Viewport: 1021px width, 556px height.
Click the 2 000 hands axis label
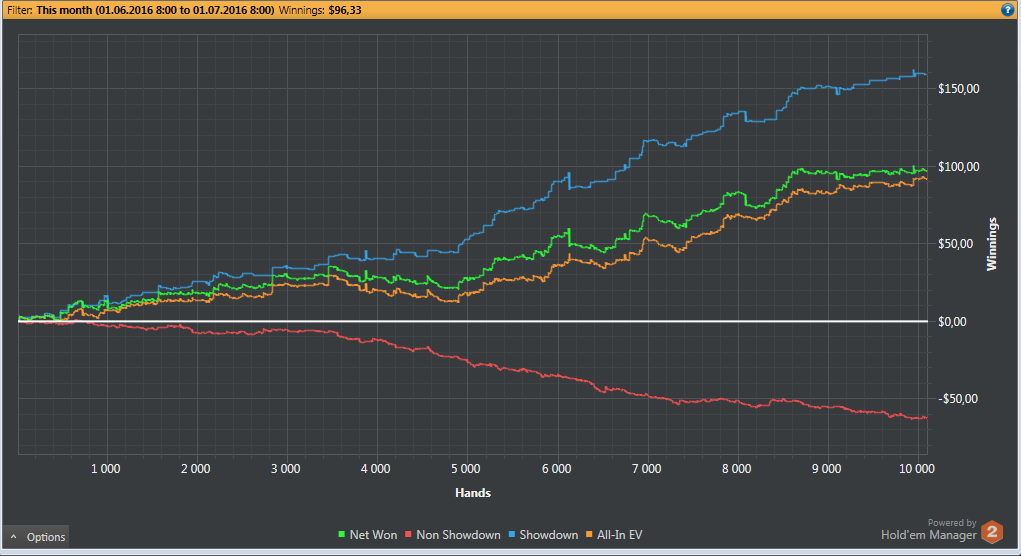click(195, 469)
